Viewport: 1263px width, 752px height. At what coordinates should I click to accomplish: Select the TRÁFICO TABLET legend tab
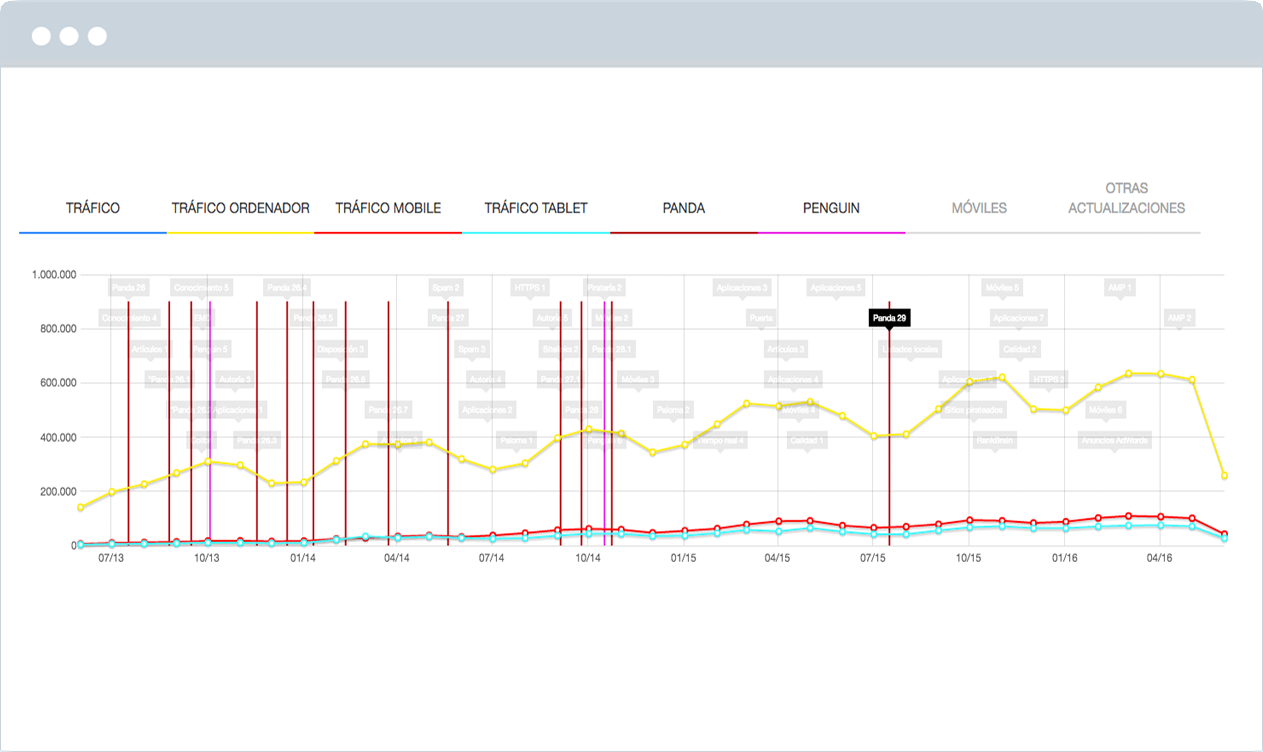click(x=536, y=208)
